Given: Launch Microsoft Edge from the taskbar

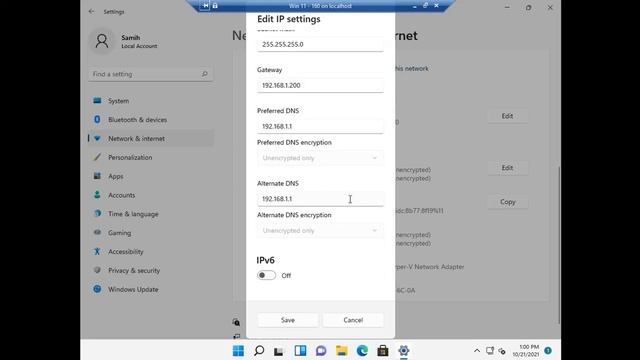Looking at the screenshot, I should coord(362,351).
